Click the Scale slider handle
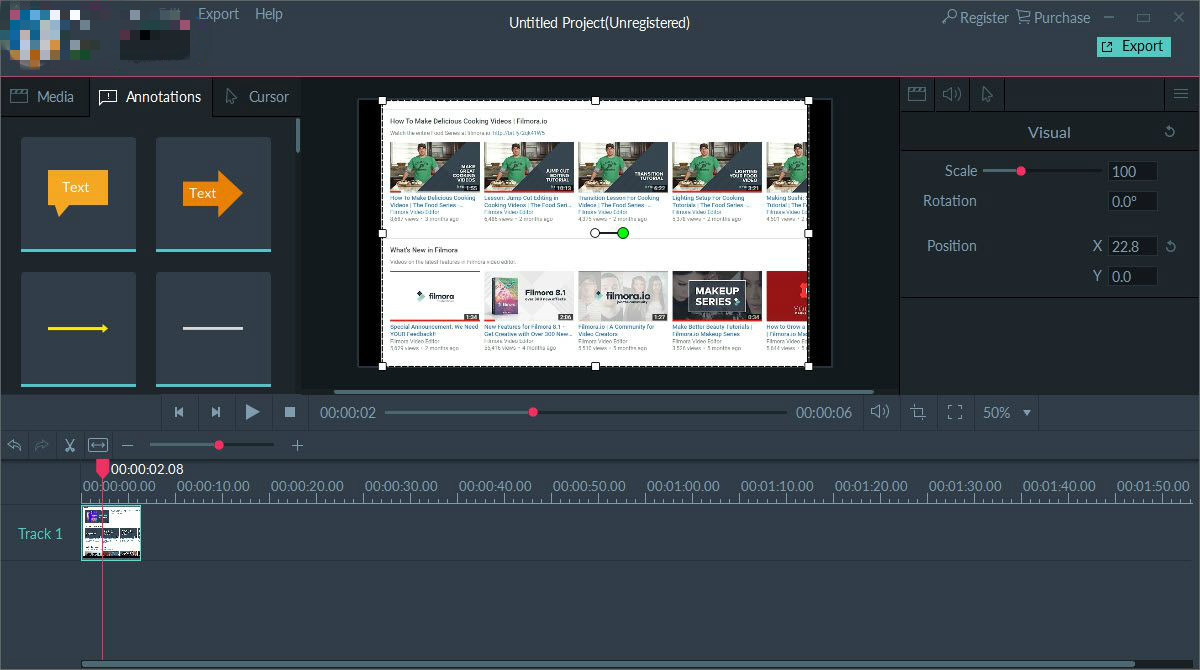 click(1021, 171)
